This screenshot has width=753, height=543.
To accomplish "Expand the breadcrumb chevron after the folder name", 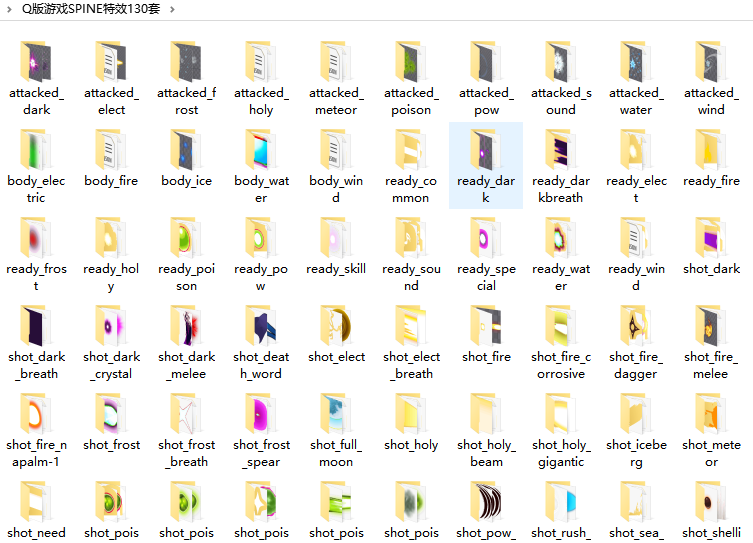I will click(171, 9).
